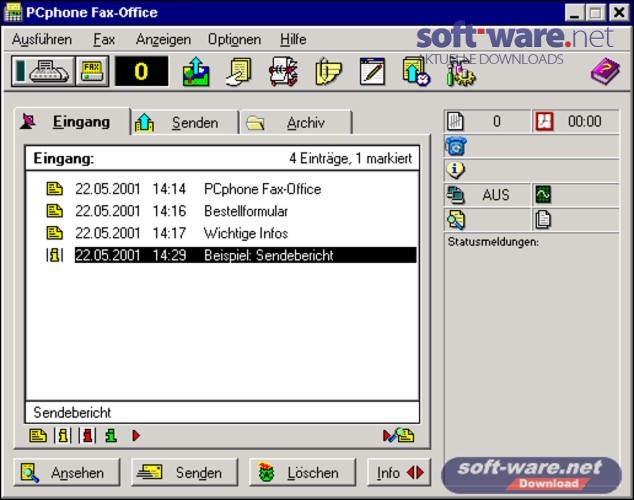Open the phone book rolodex icon
634x500 pixels.
(x=283, y=72)
